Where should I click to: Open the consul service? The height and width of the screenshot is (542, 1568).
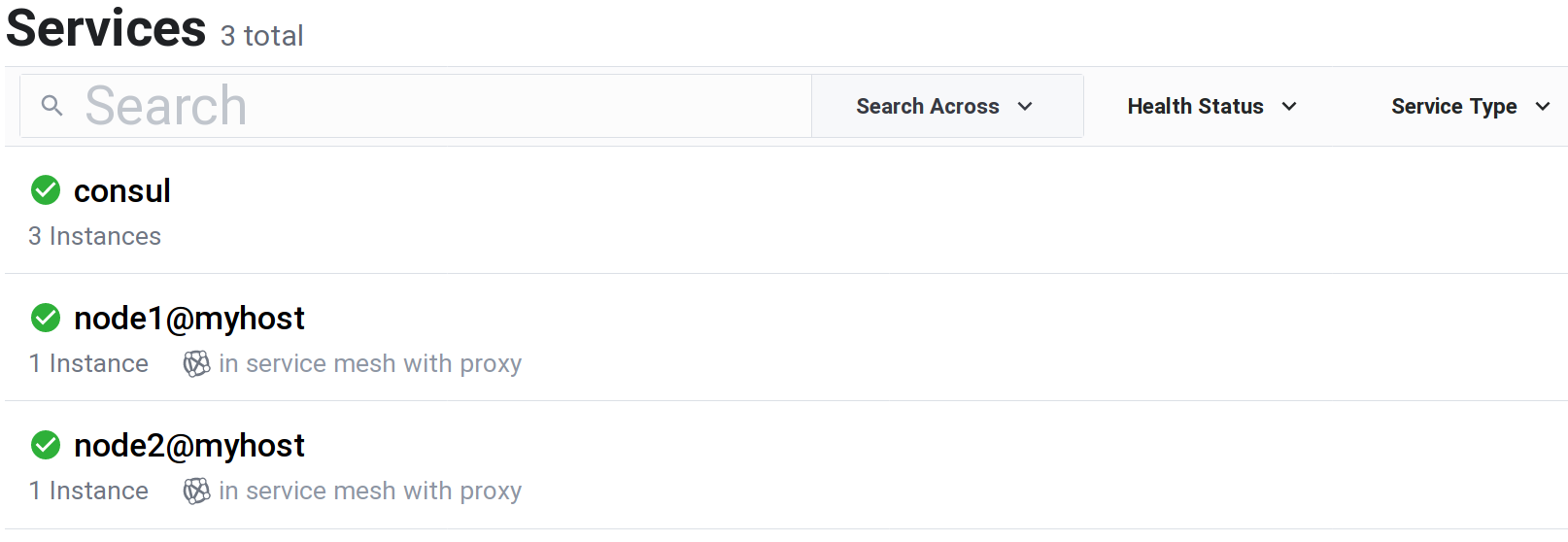122,191
